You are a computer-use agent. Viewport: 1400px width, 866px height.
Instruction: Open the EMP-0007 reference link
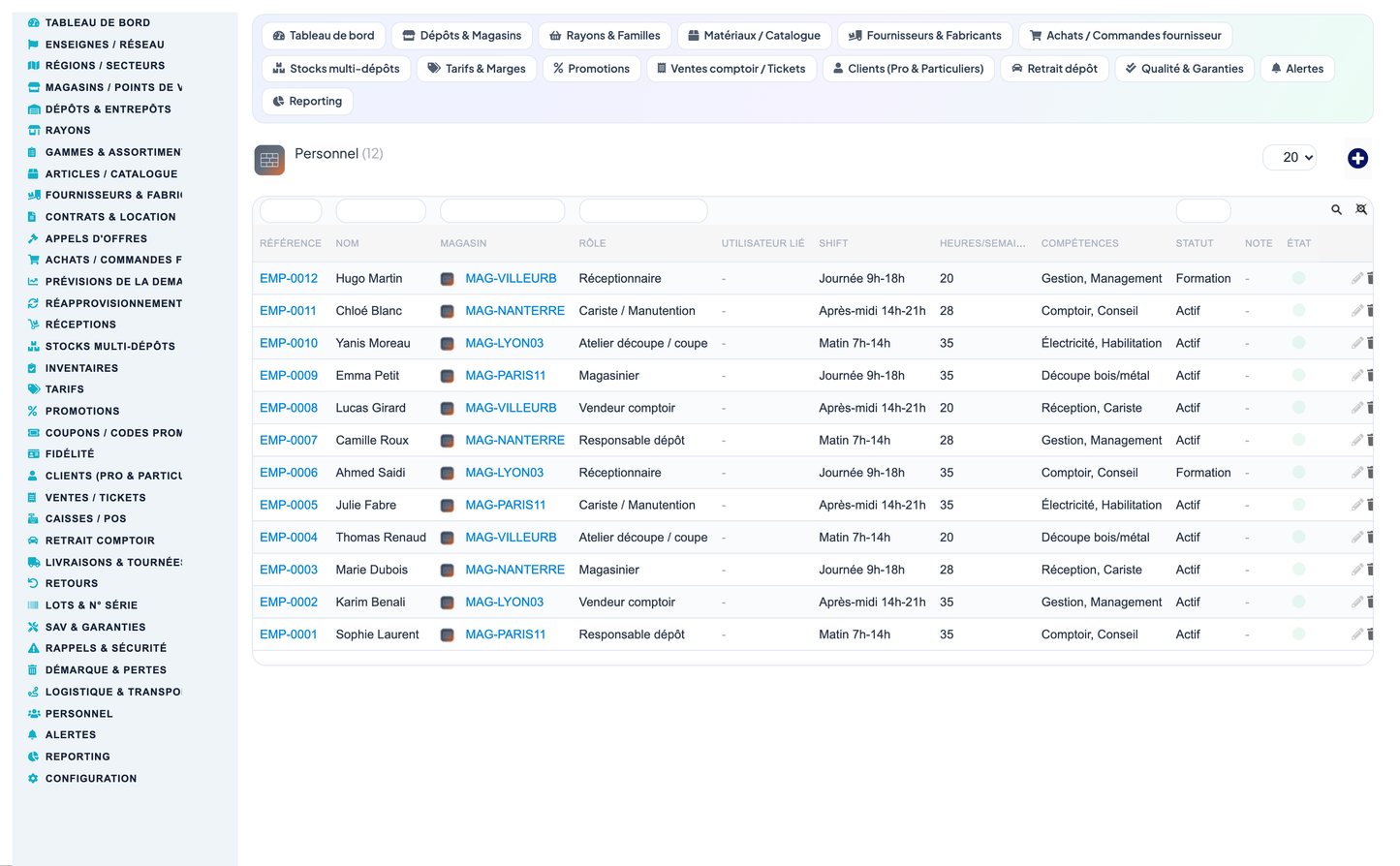[x=289, y=440]
